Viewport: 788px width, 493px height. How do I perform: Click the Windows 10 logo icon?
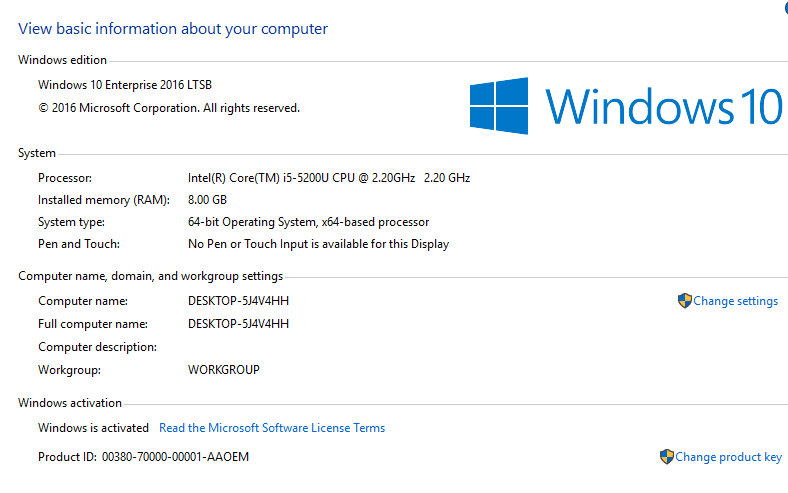pos(499,106)
